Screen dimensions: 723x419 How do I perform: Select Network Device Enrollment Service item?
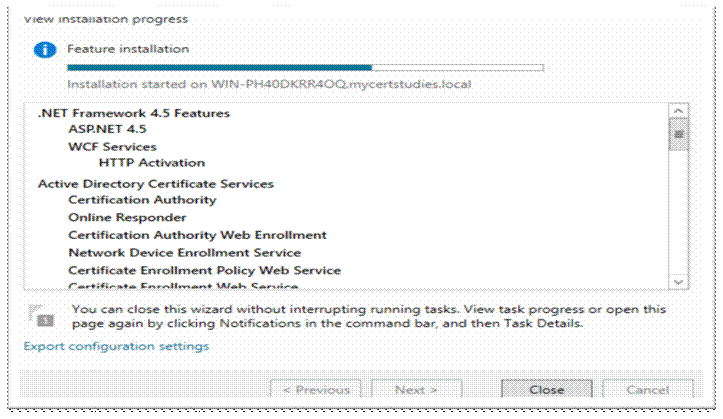pos(184,253)
